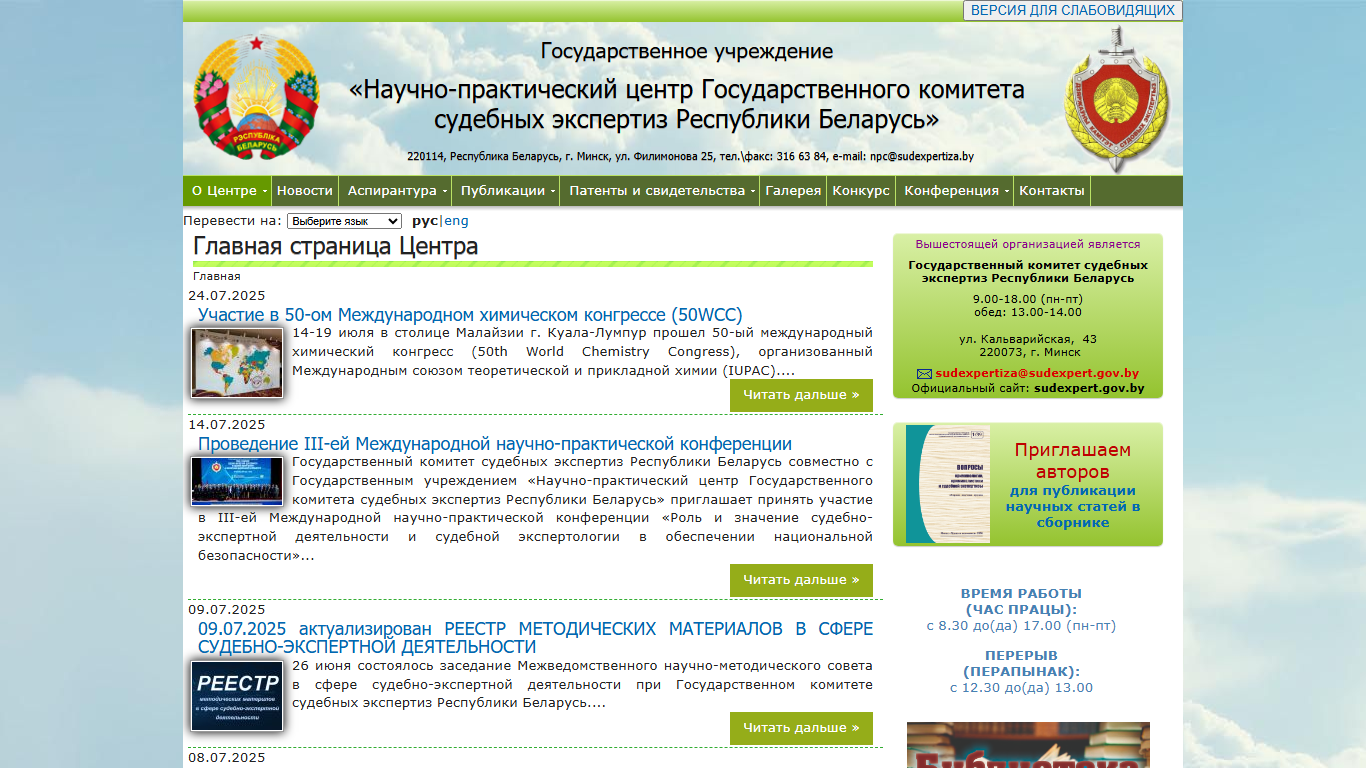The width and height of the screenshot is (1366, 768).
Task: Click the ул. Кальварийская, 43 address
Action: pyautogui.click(x=1028, y=339)
